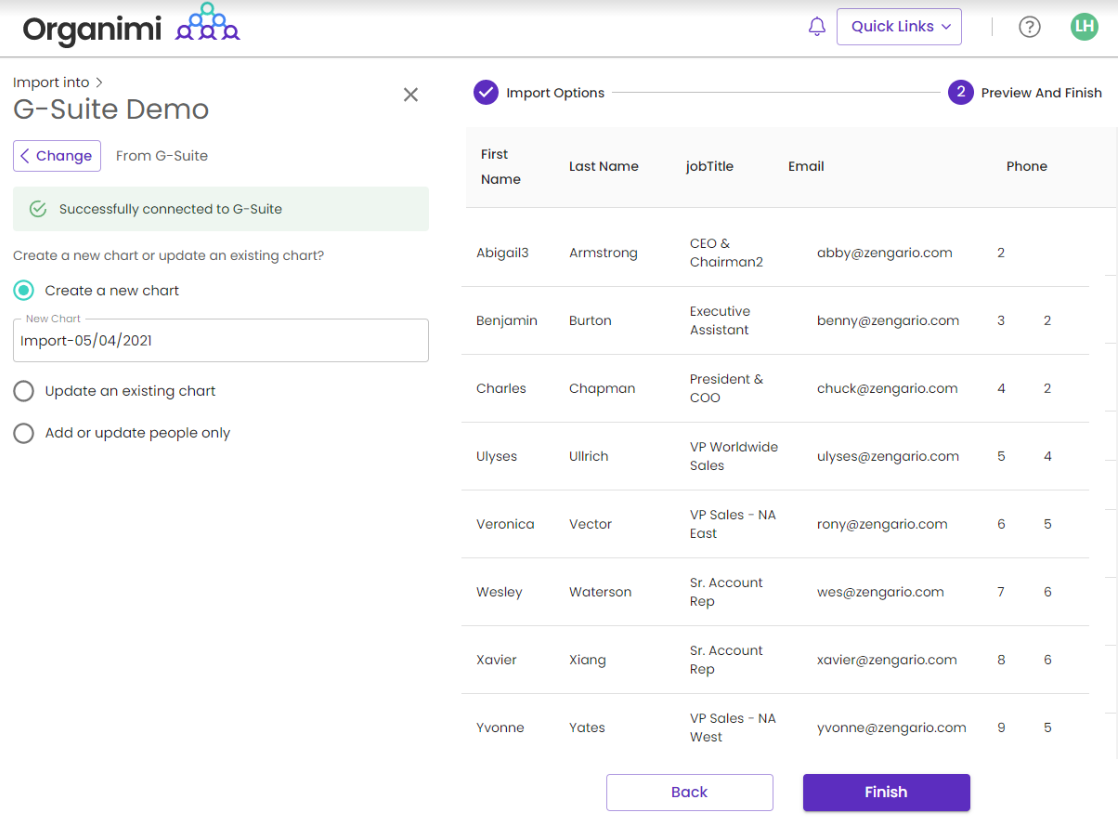
Task: Click the Organimi logo icon
Action: click(207, 24)
